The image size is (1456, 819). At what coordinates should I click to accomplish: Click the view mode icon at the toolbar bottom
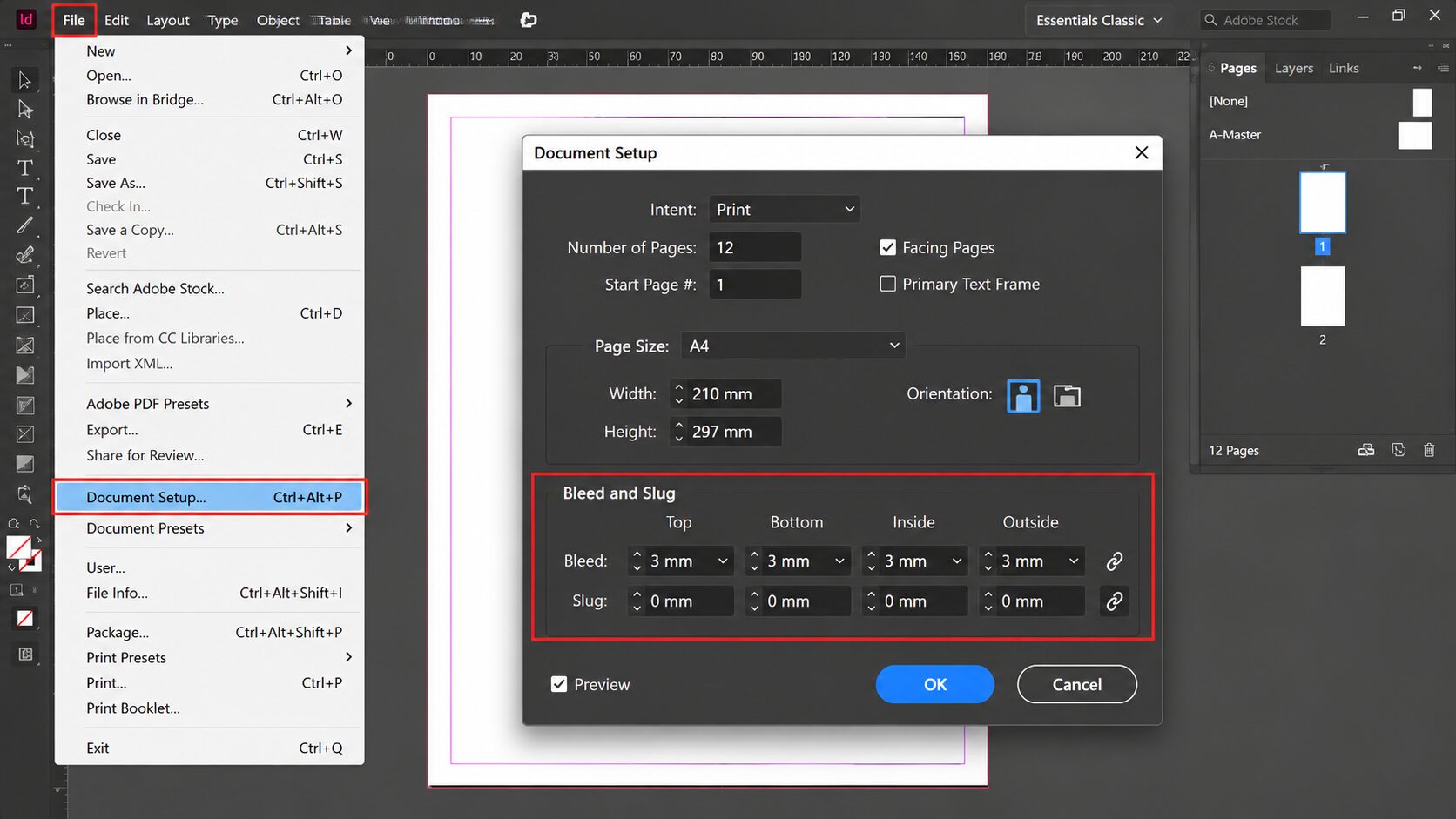point(25,654)
